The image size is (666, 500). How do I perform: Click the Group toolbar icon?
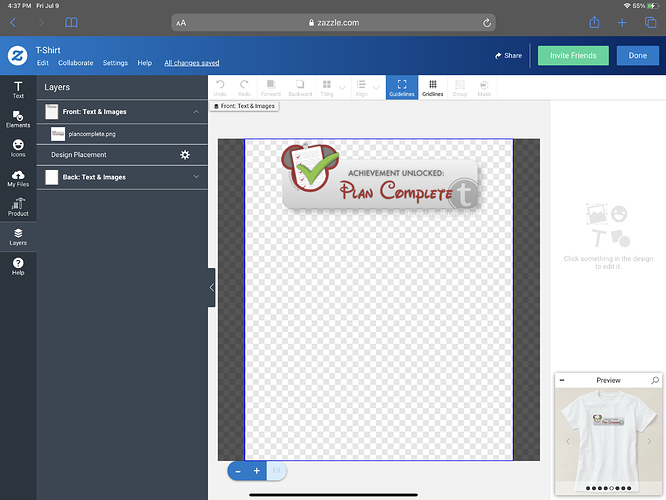[460, 88]
